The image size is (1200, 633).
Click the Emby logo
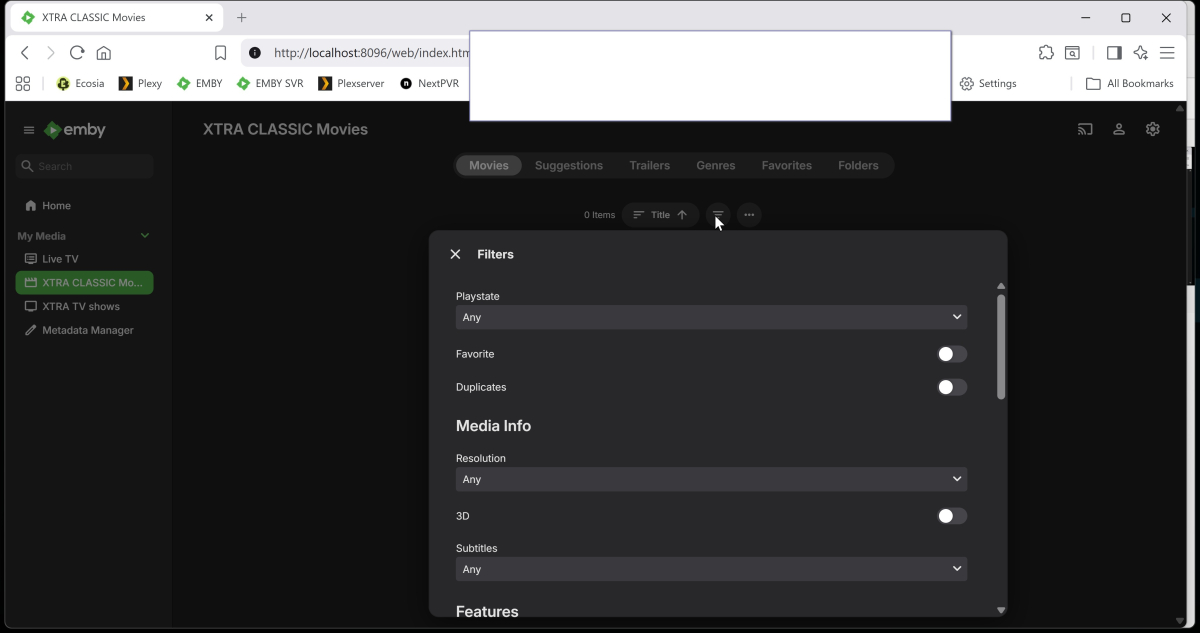pyautogui.click(x=75, y=130)
